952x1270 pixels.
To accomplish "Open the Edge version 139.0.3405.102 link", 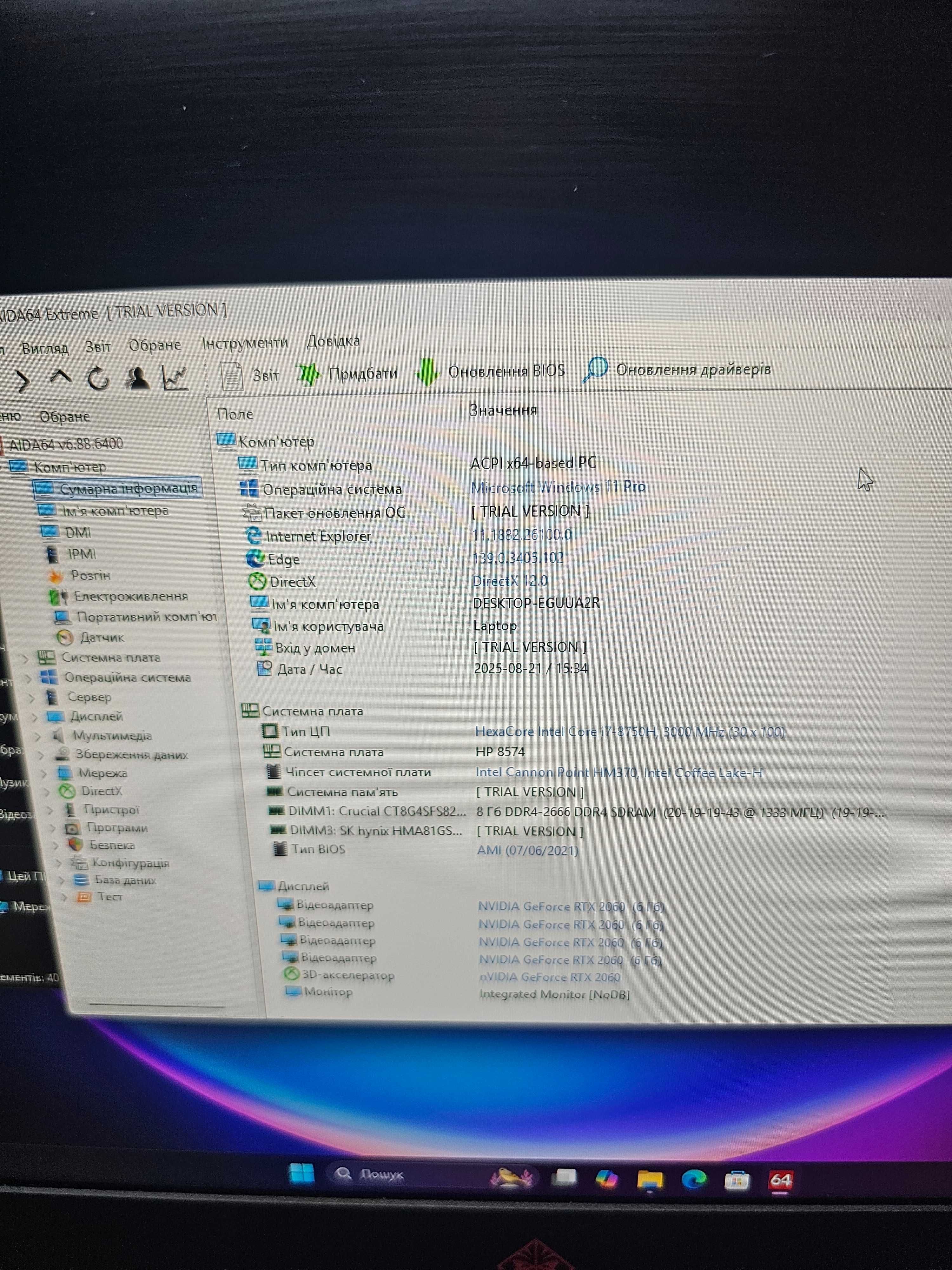I will 518,558.
